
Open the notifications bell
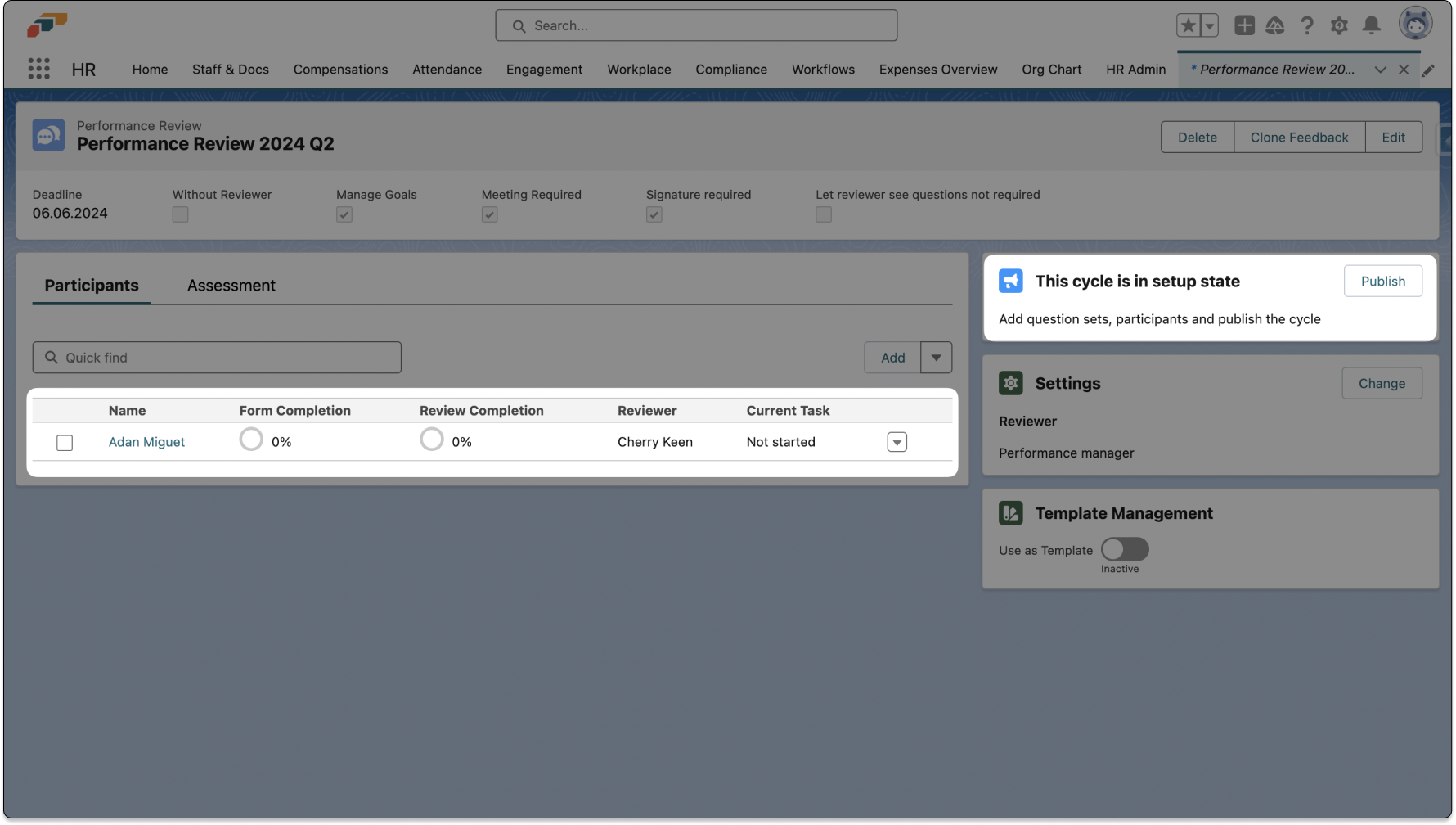tap(1371, 25)
